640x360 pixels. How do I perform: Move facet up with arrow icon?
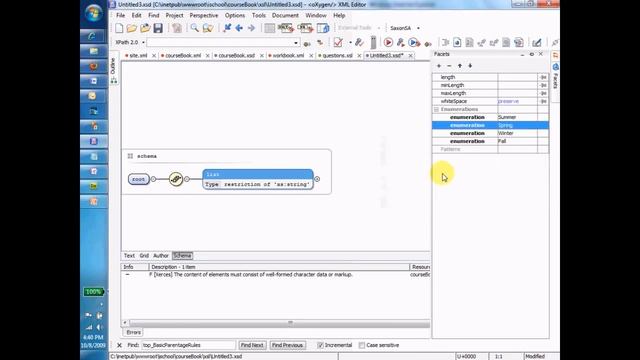[460, 66]
